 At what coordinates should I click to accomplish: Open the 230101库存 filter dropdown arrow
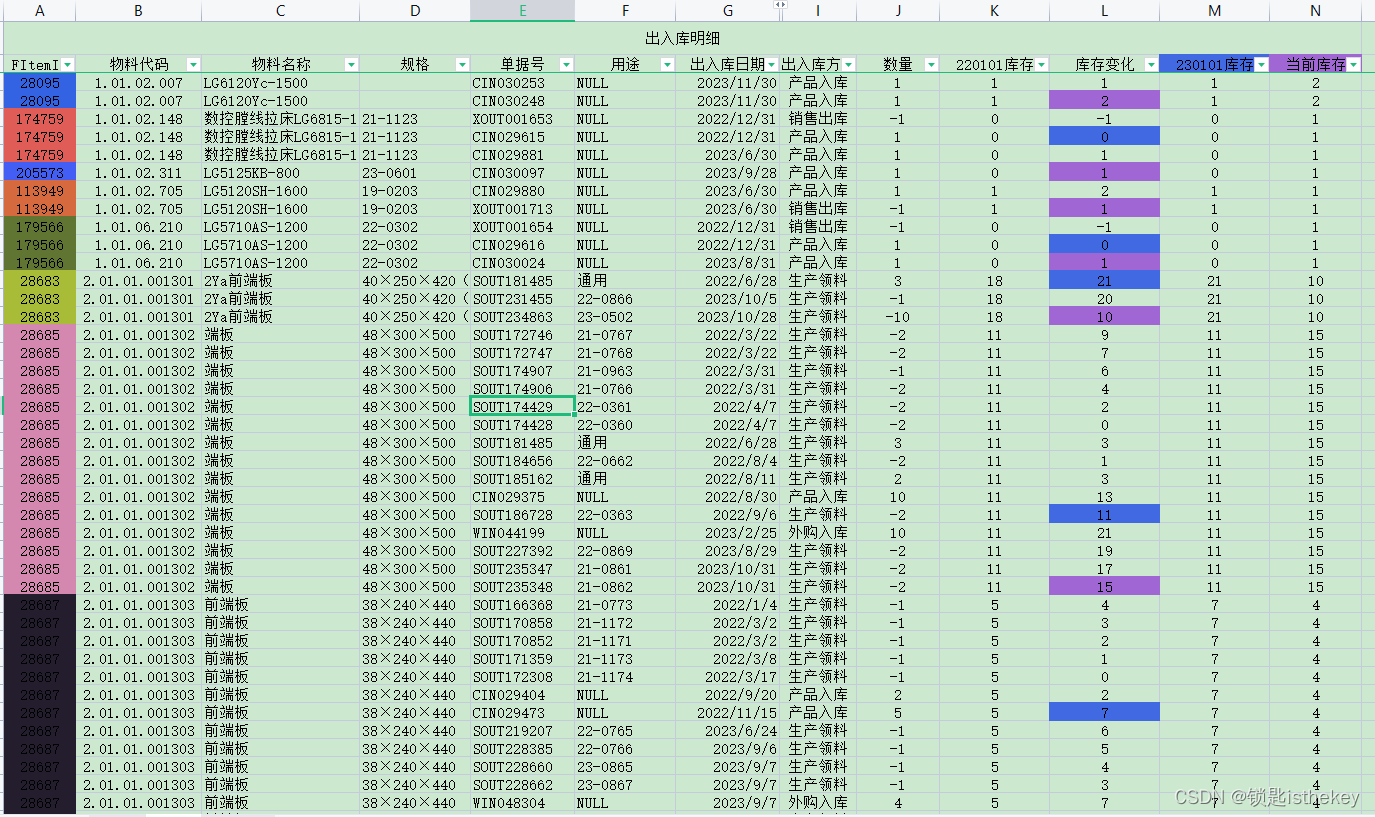(1261, 64)
